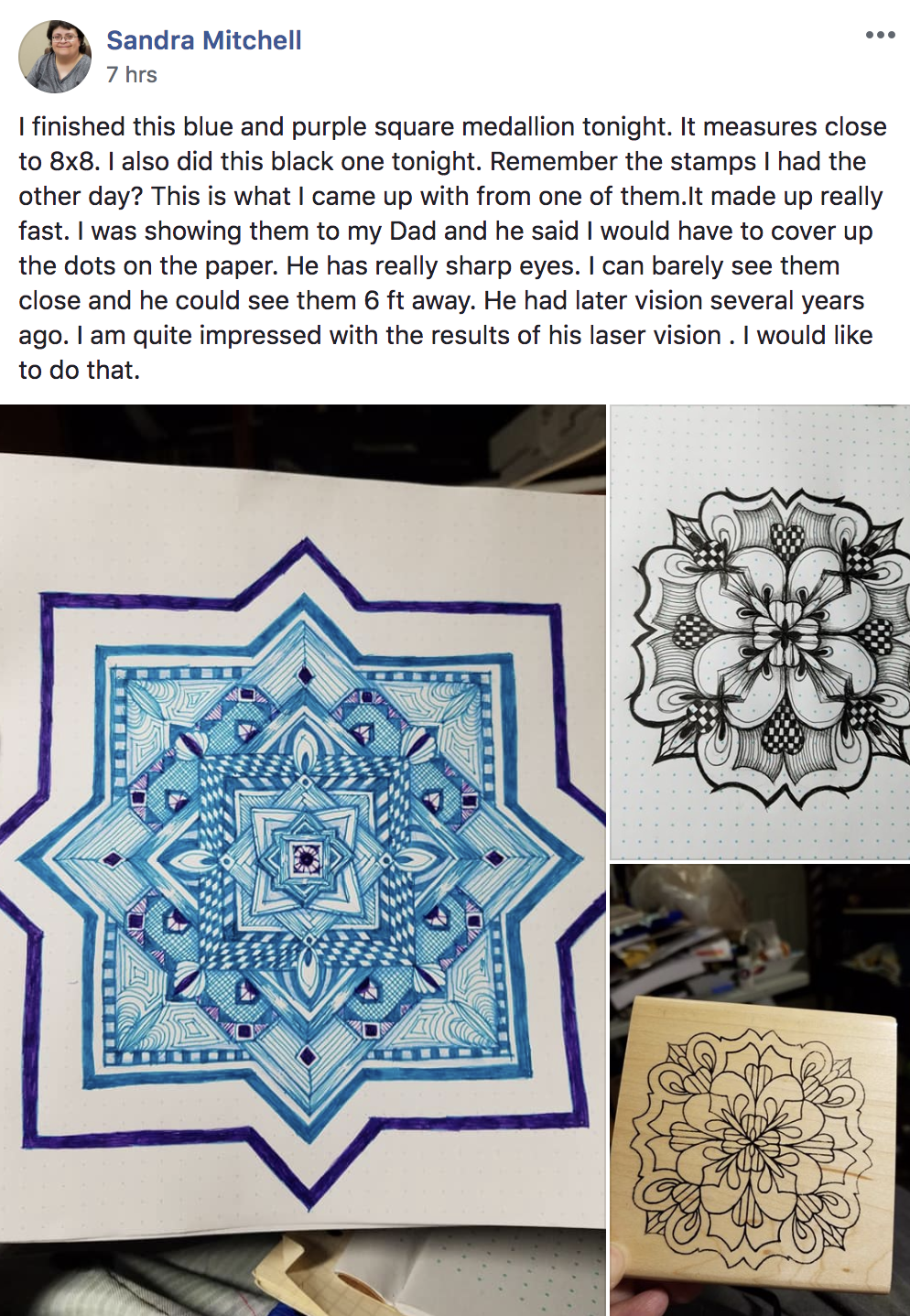Image resolution: width=910 pixels, height=1316 pixels.
Task: Open the 7 hrs timestamp permalink
Action: 132,75
